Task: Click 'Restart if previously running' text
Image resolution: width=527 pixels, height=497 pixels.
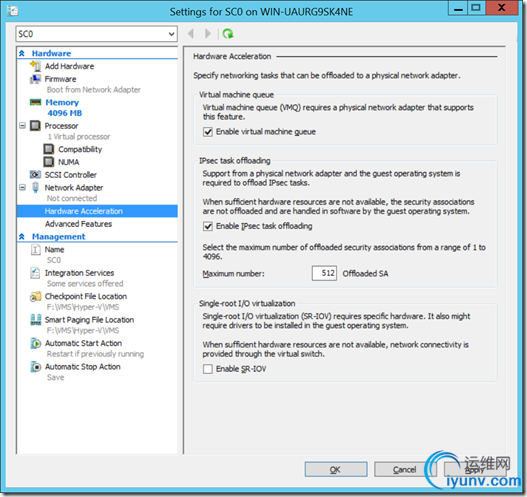Action: (x=95, y=354)
